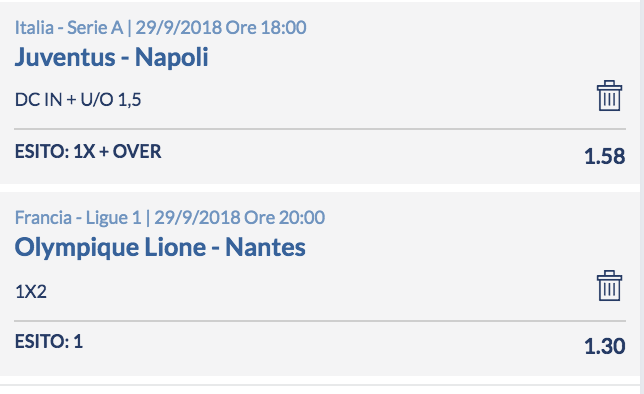Remove Olympique Lione - Nantes selection via trash icon
The width and height of the screenshot is (644, 394).
610,286
